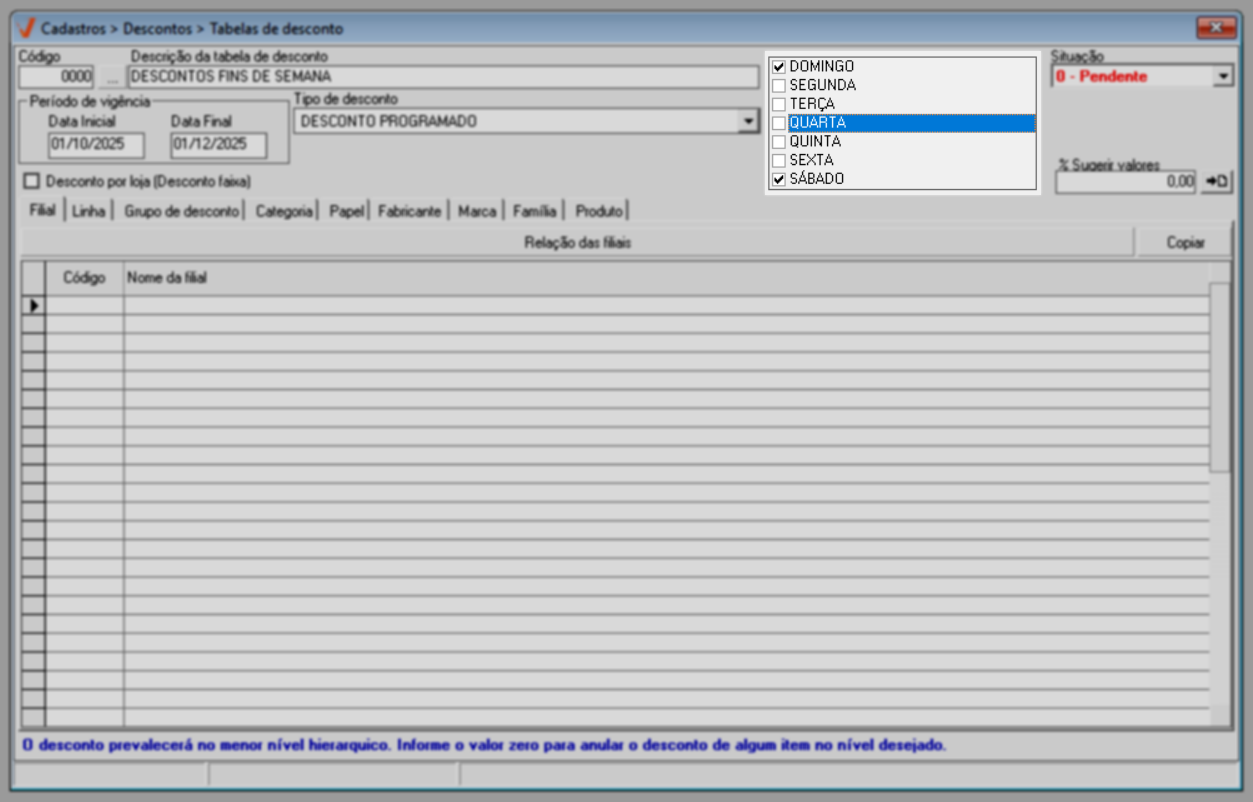Switch to the Linha tab

[89, 211]
